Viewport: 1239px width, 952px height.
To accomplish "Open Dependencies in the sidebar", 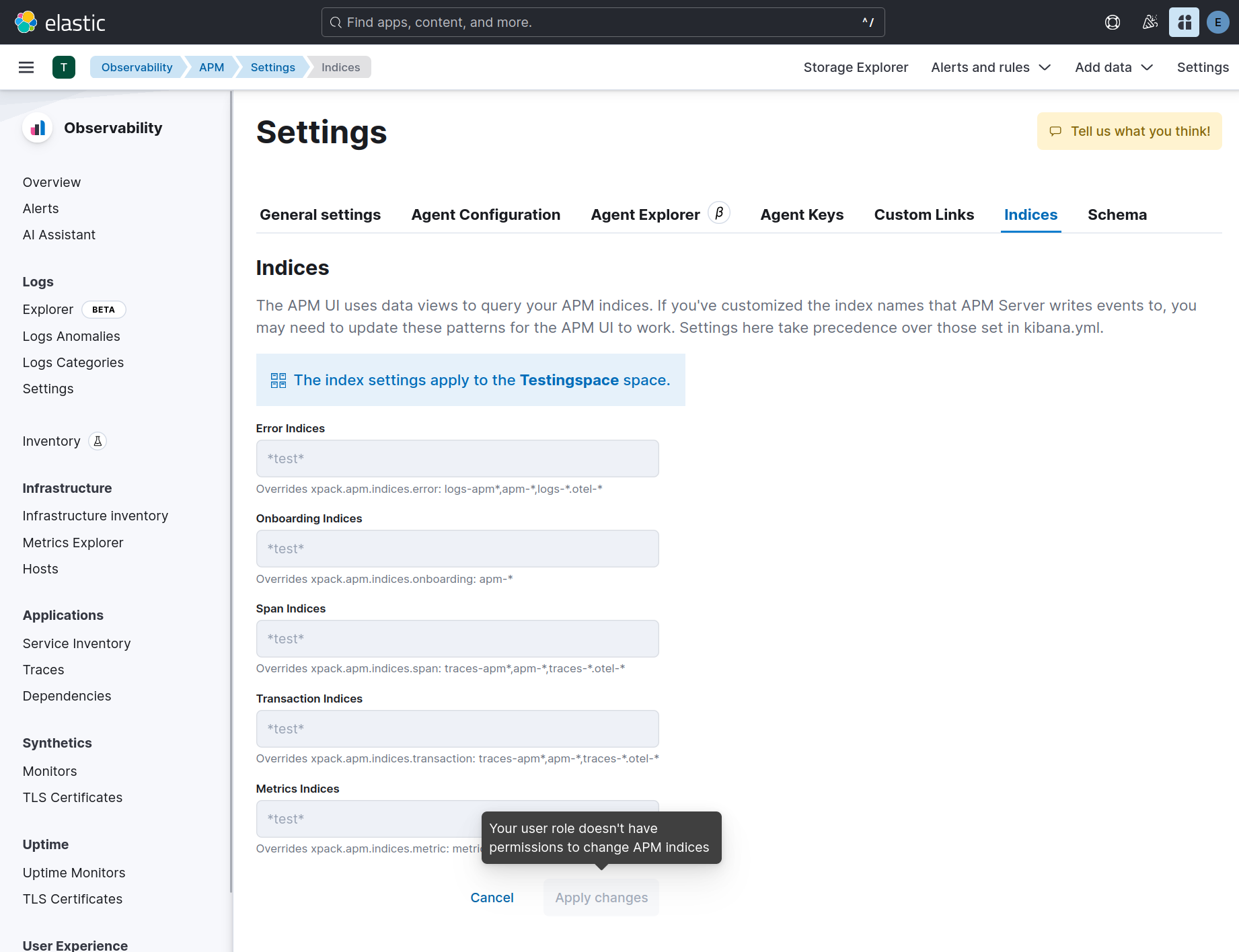I will pos(67,696).
